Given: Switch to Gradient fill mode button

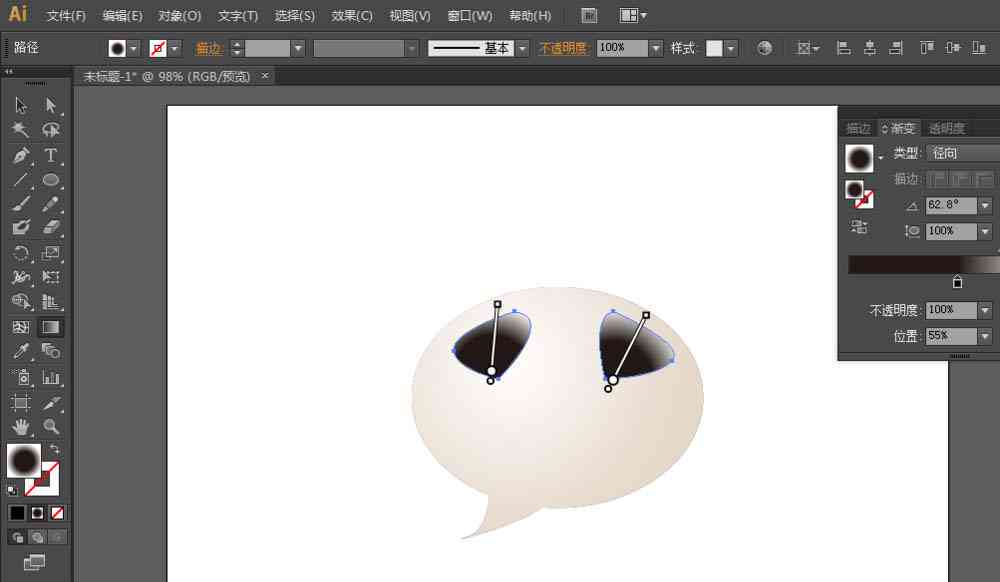Looking at the screenshot, I should 37,513.
